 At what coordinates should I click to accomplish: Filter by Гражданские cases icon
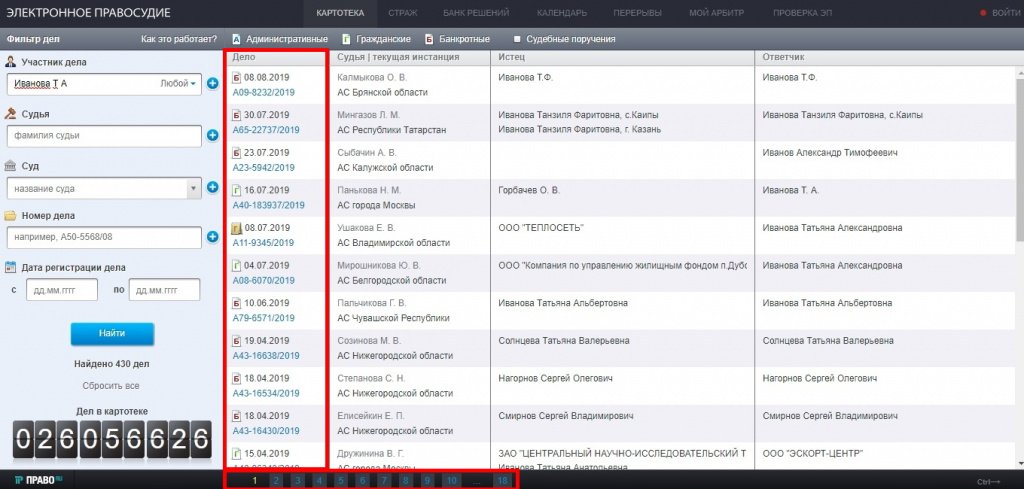pyautogui.click(x=333, y=39)
